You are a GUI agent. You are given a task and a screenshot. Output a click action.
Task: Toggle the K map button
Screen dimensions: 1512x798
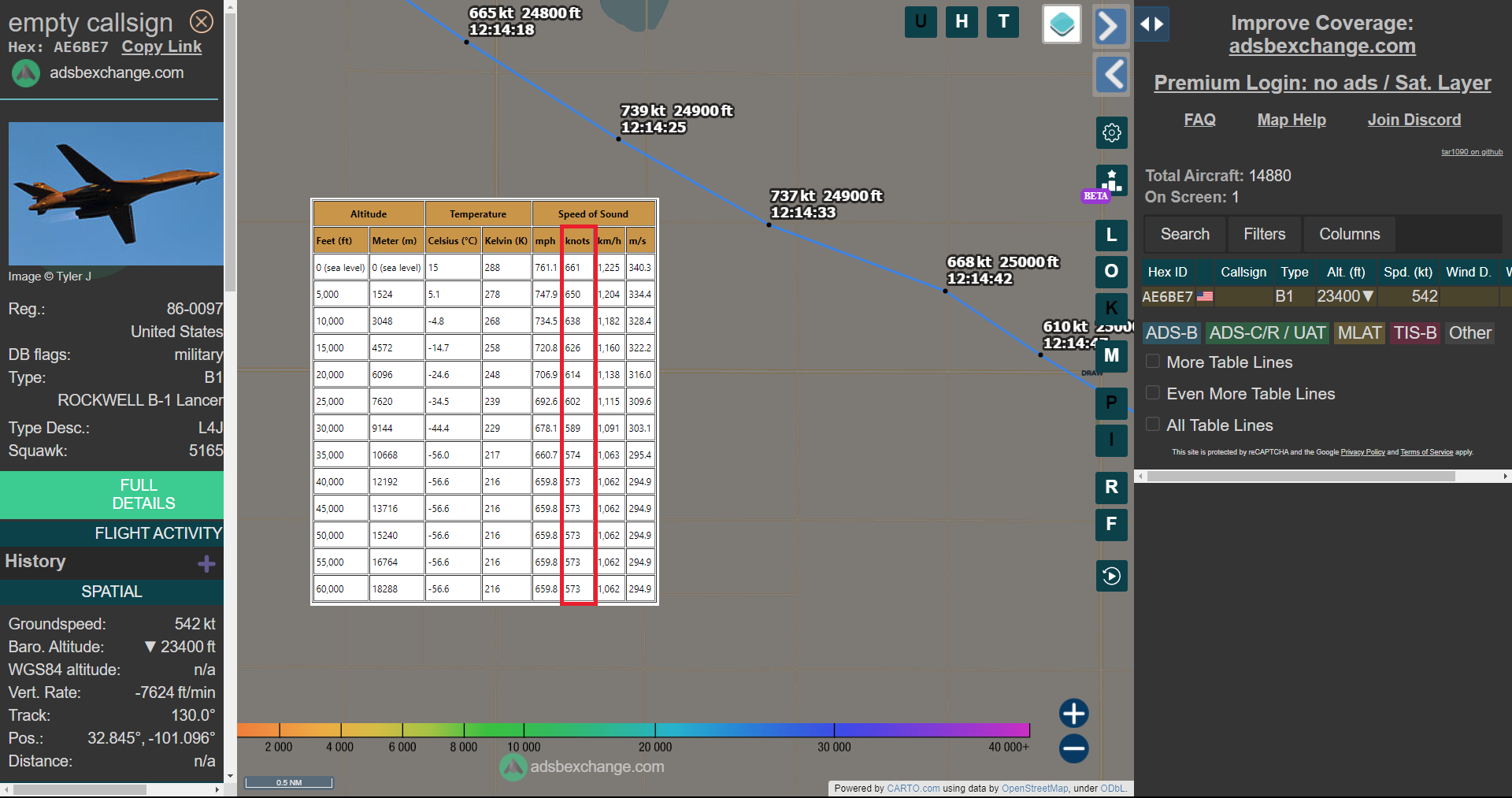tap(1111, 307)
